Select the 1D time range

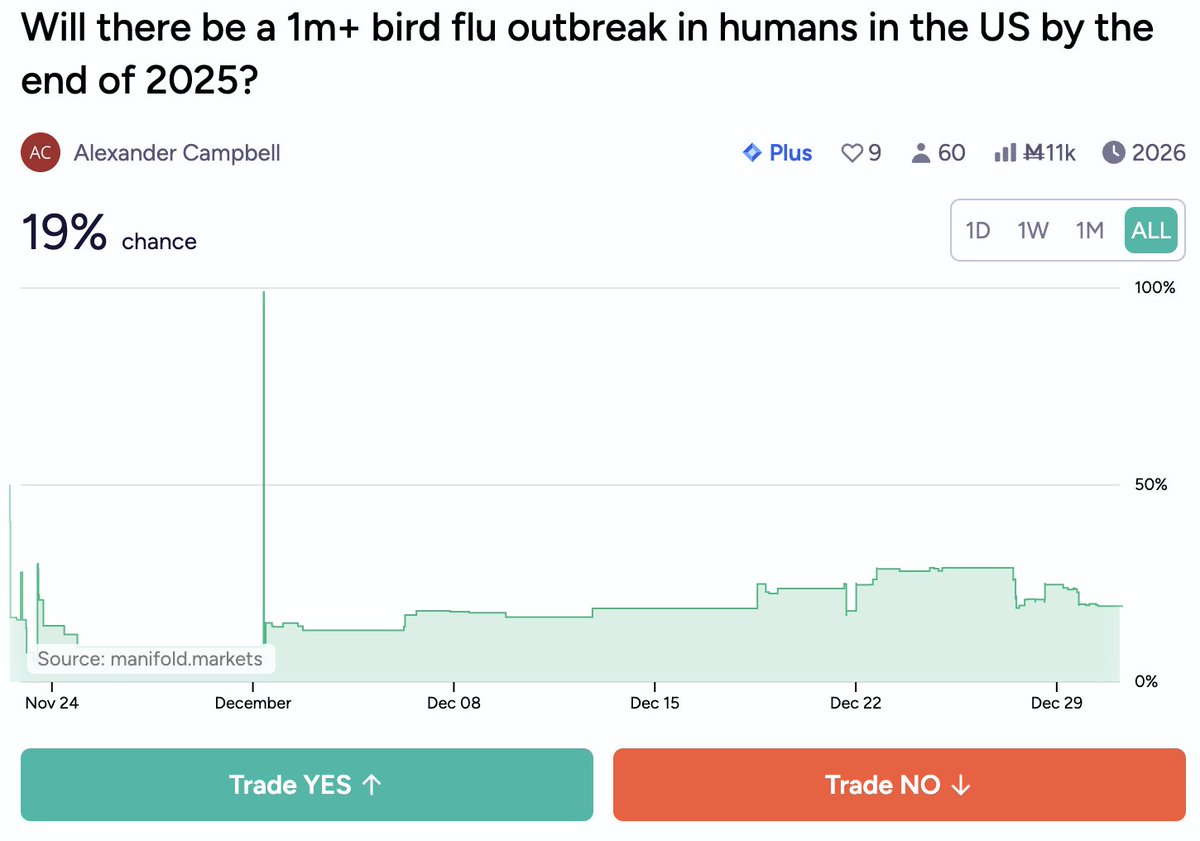977,230
